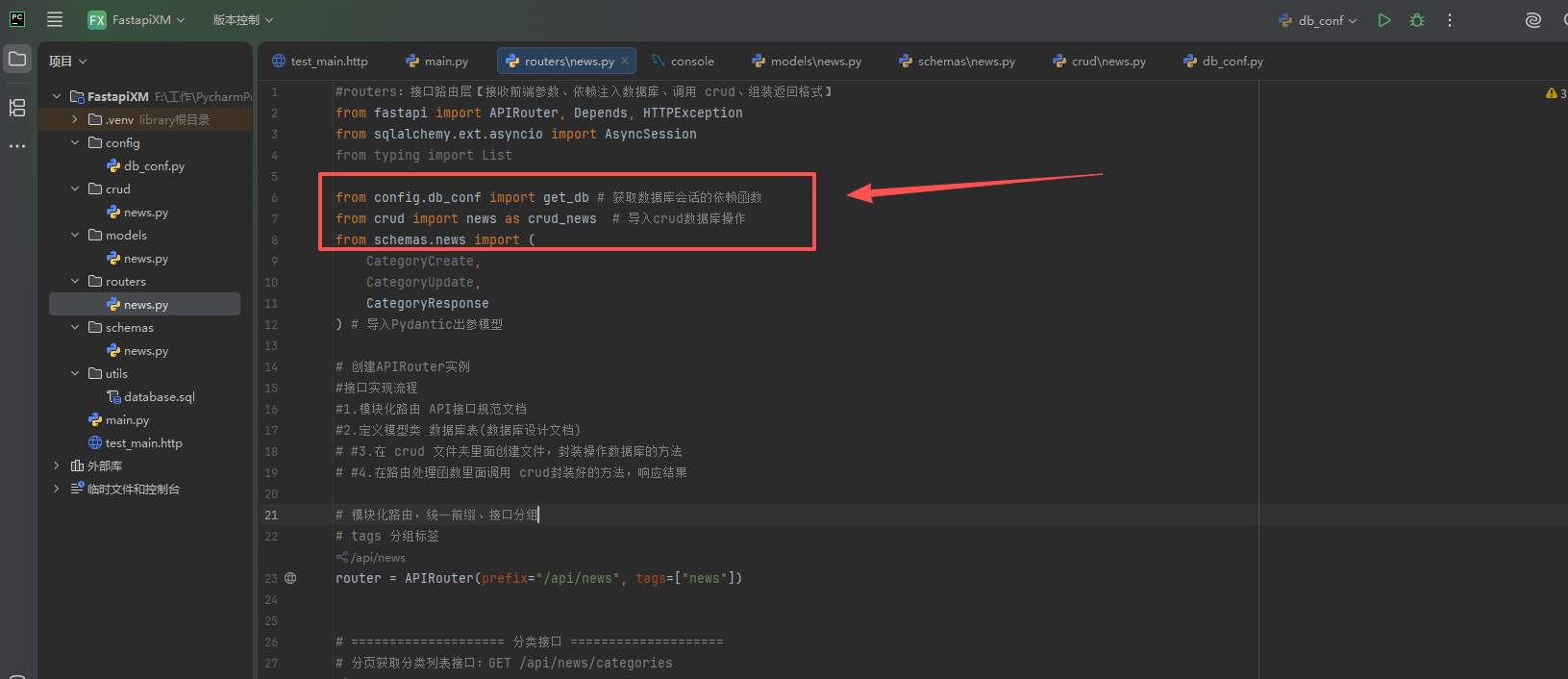
Task: Open AI assistant swirl icon
Action: pos(1533,19)
